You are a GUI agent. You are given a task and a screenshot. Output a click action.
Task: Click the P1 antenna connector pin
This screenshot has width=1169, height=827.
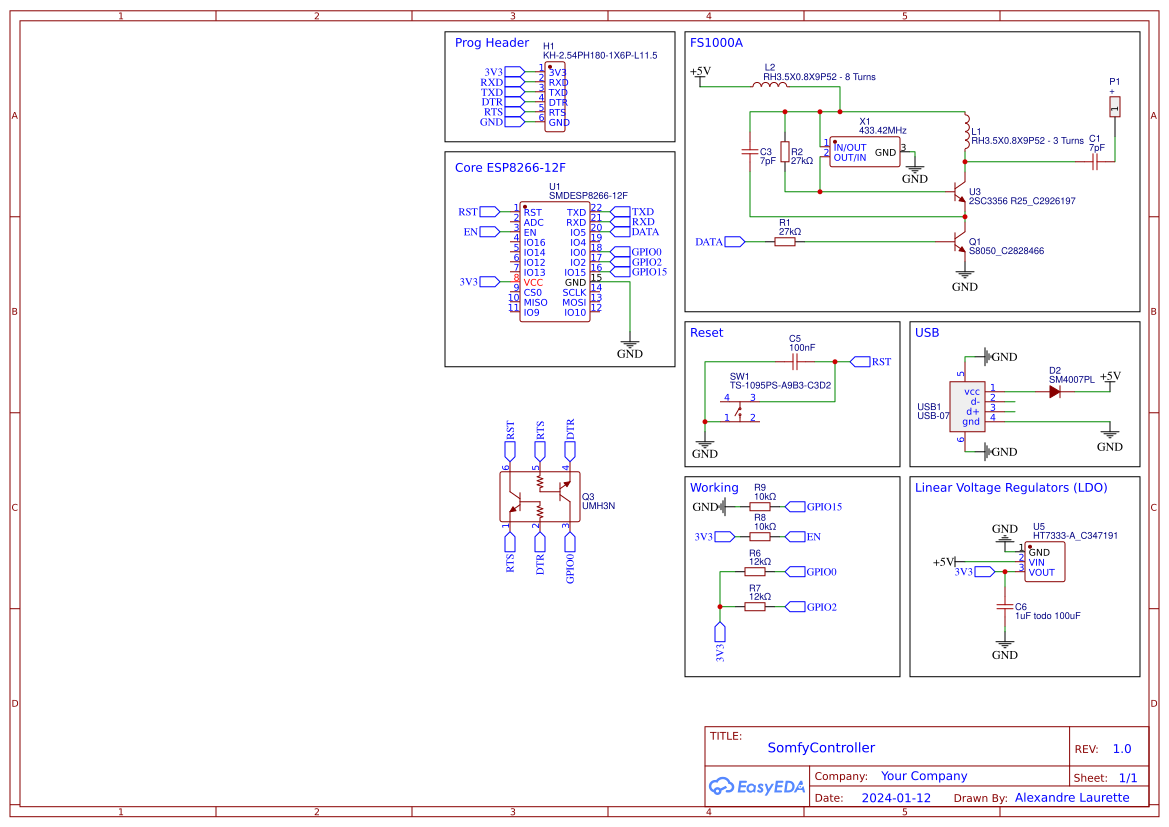click(1114, 105)
